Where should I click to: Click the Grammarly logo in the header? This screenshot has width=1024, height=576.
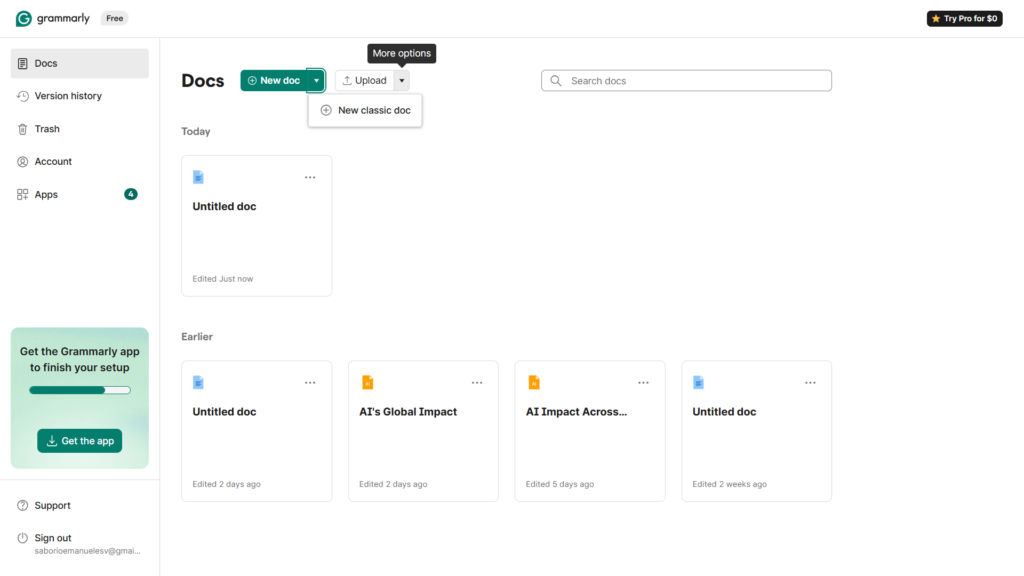52,18
